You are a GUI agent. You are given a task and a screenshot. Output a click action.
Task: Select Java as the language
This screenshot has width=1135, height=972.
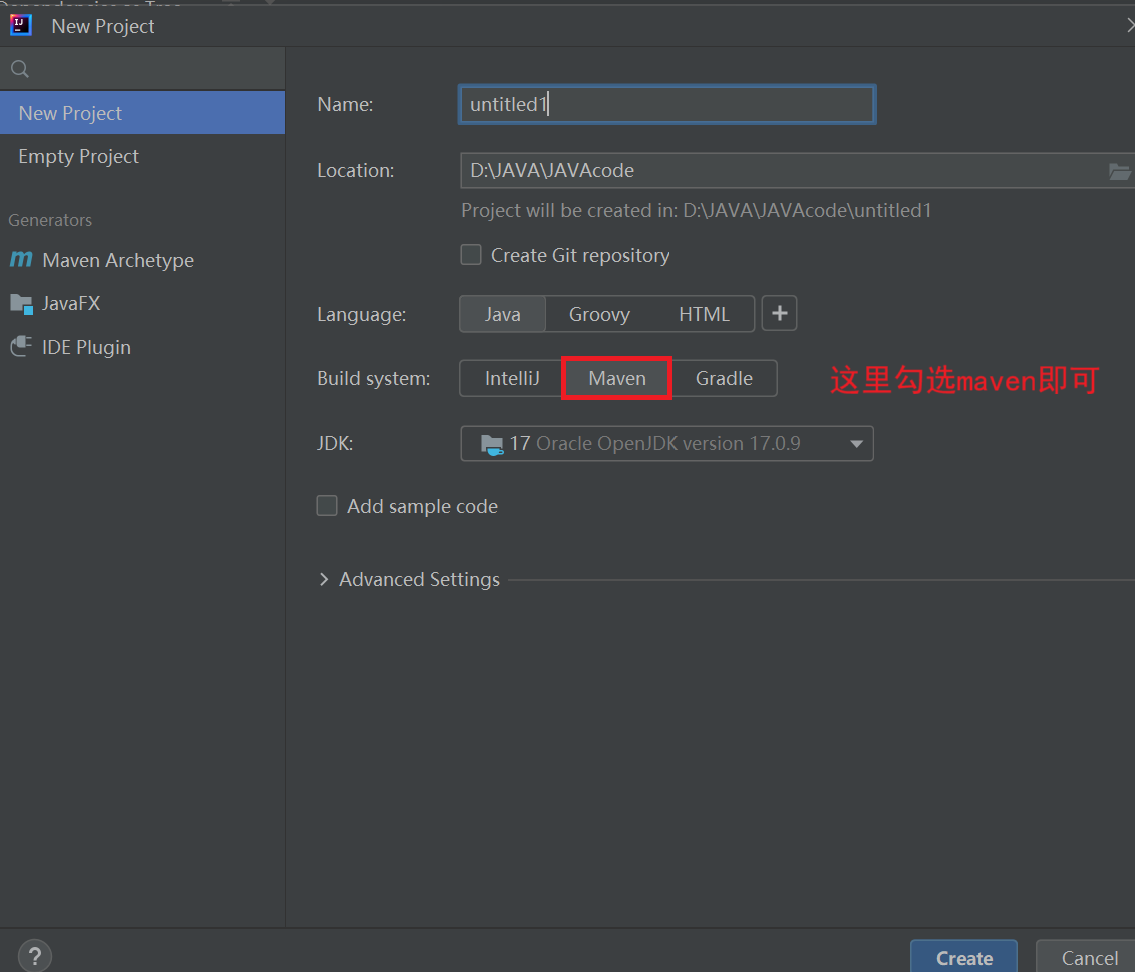[x=502, y=314]
